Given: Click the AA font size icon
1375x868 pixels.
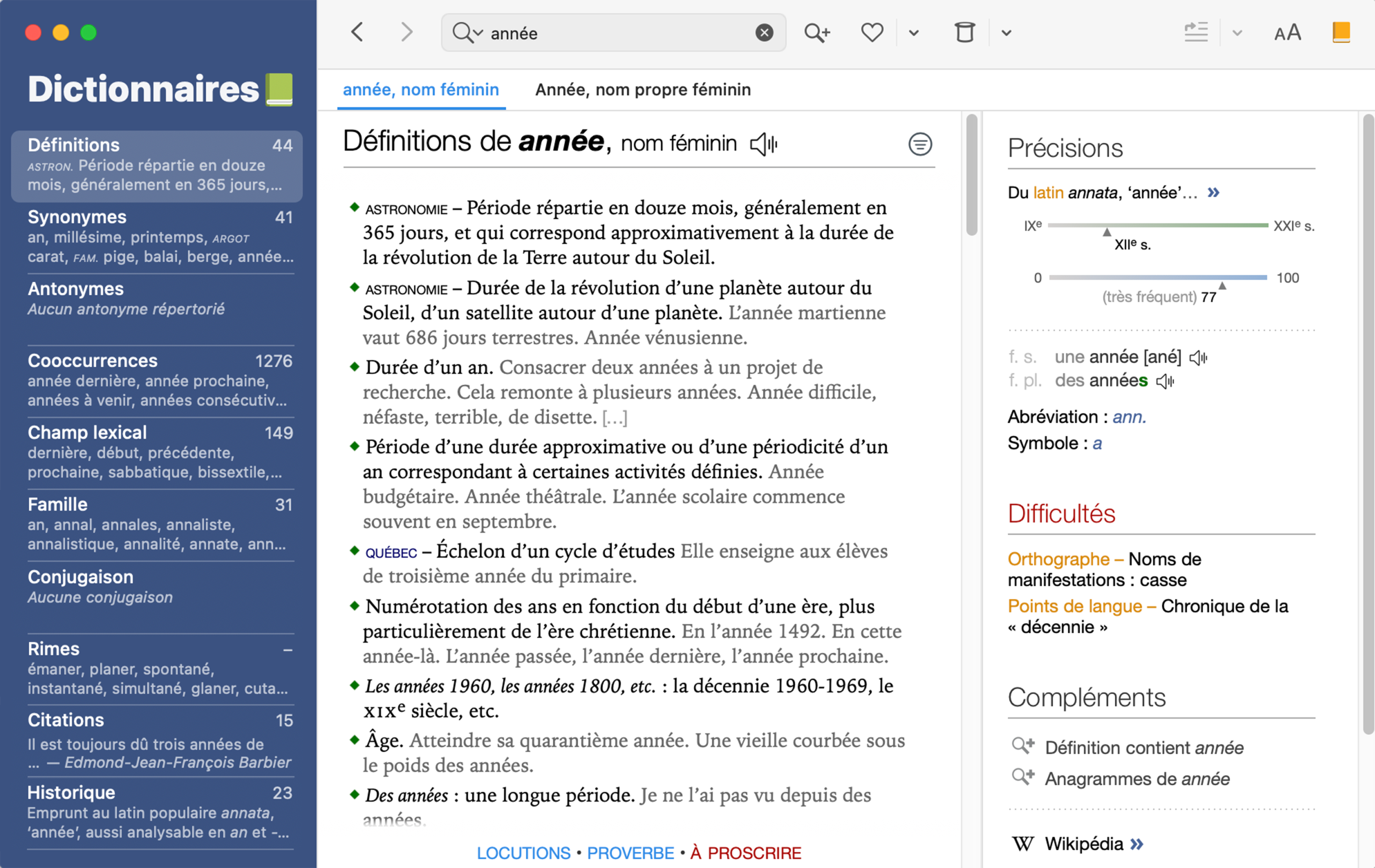Looking at the screenshot, I should click(1287, 32).
